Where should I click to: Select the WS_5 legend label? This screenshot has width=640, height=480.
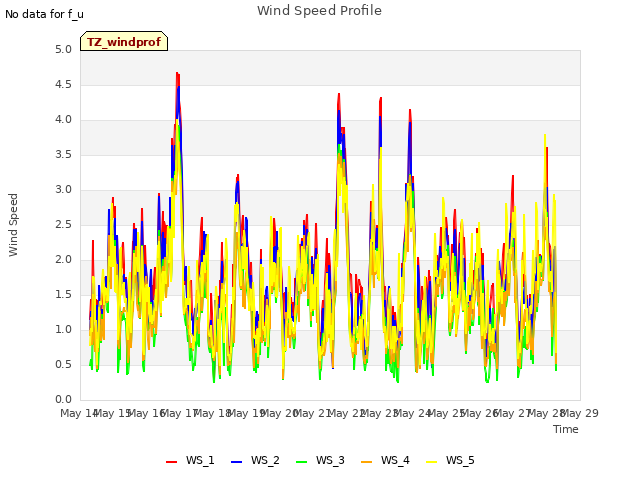[460, 460]
